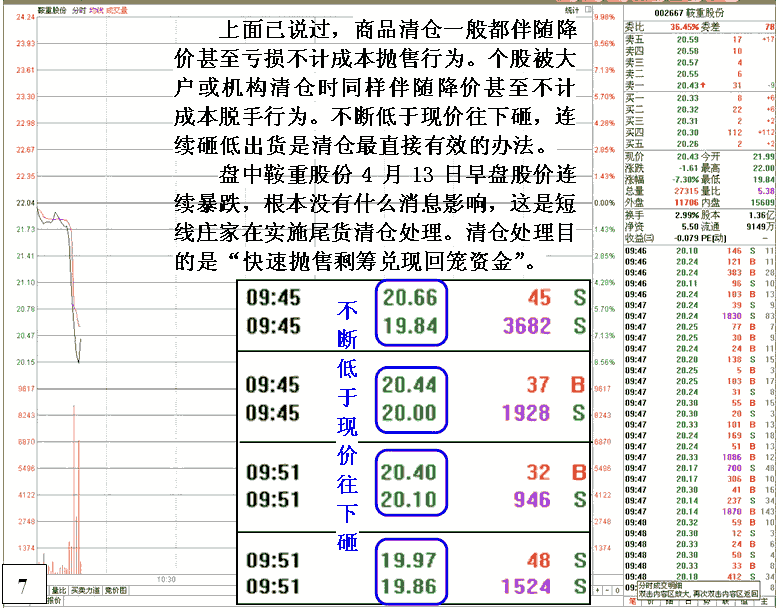783x614 pixels.
Task: Select the 09:46 trade with volume 383
Action: (x=699, y=273)
